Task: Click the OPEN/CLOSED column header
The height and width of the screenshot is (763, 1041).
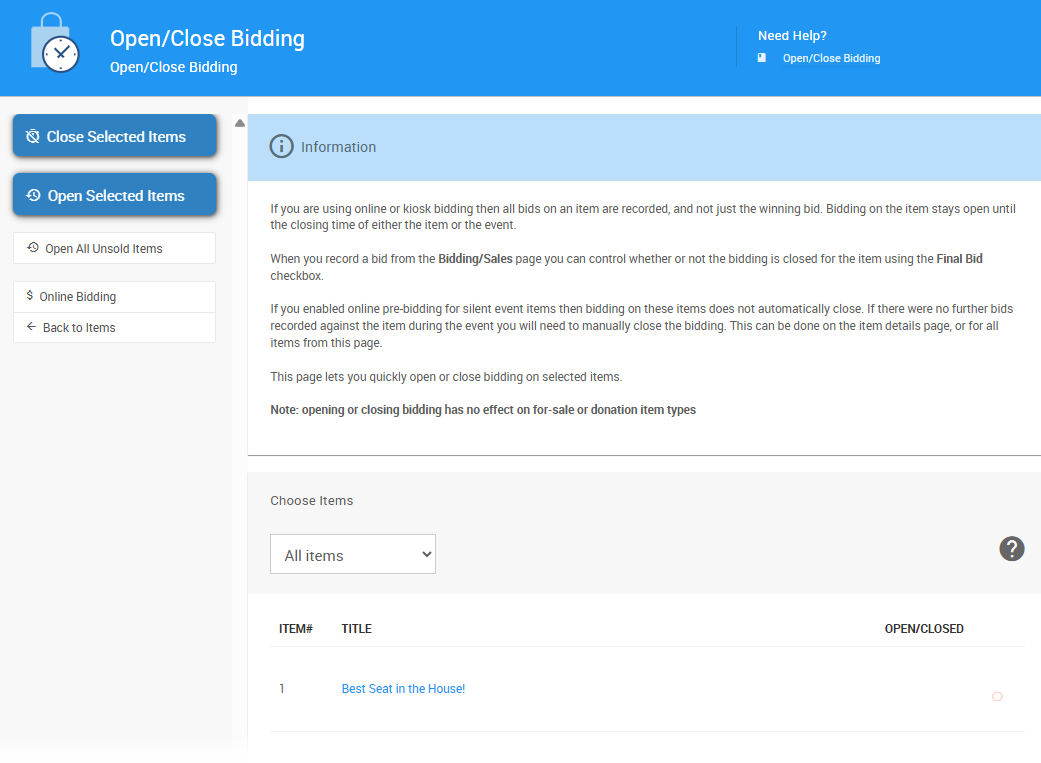Action: coord(923,629)
